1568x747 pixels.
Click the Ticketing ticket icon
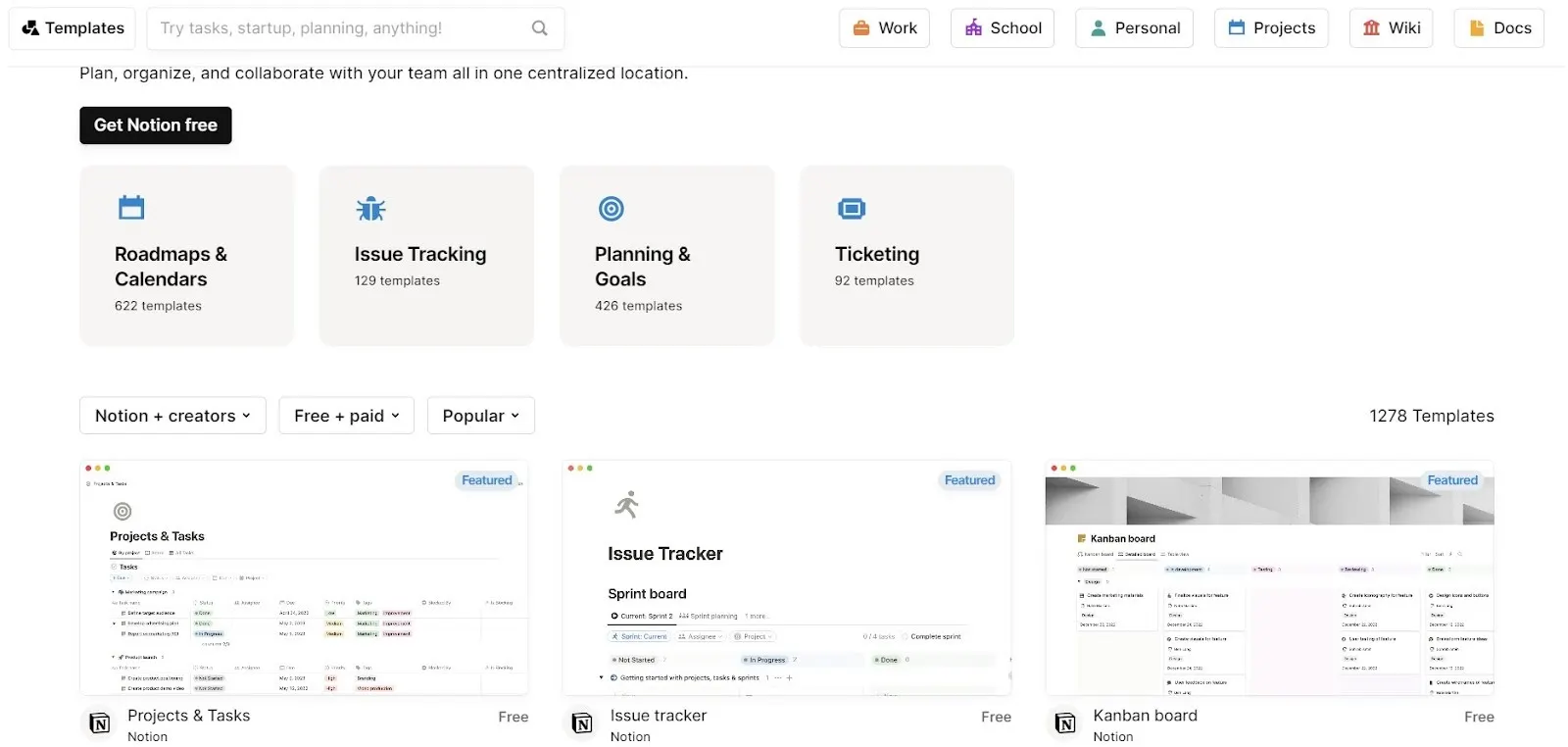[852, 208]
